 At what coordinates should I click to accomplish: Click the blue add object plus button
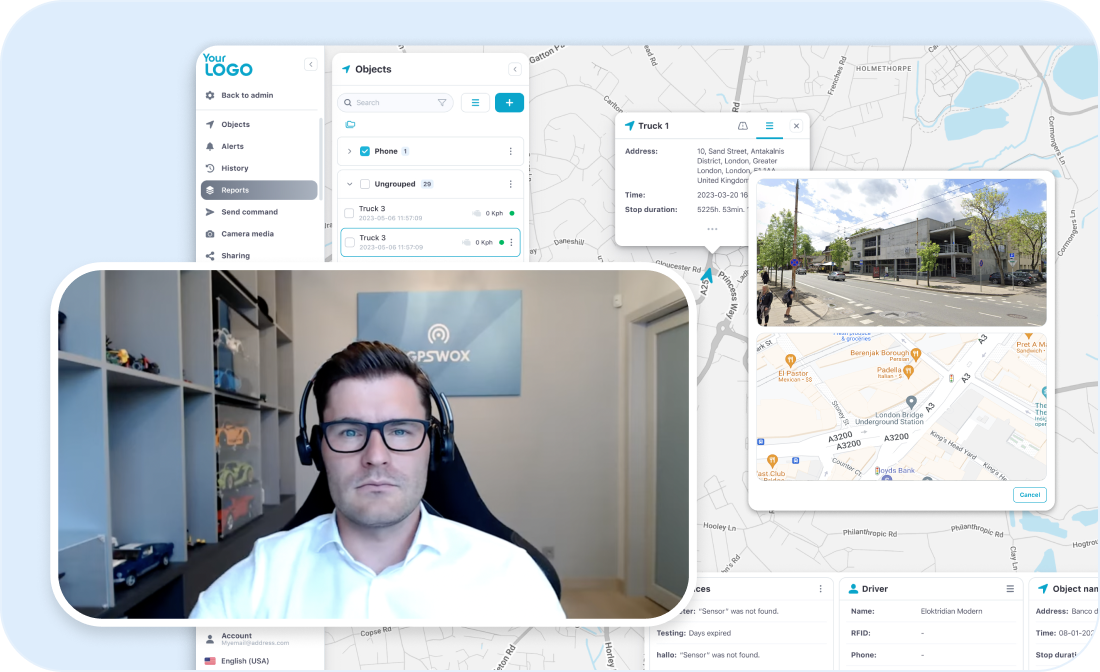[509, 102]
